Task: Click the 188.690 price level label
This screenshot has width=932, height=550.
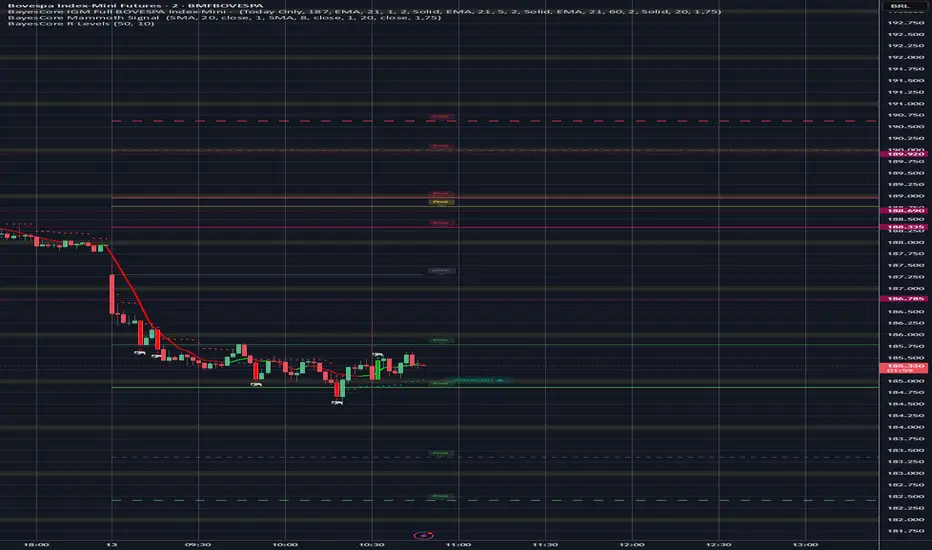Action: pyautogui.click(x=905, y=210)
